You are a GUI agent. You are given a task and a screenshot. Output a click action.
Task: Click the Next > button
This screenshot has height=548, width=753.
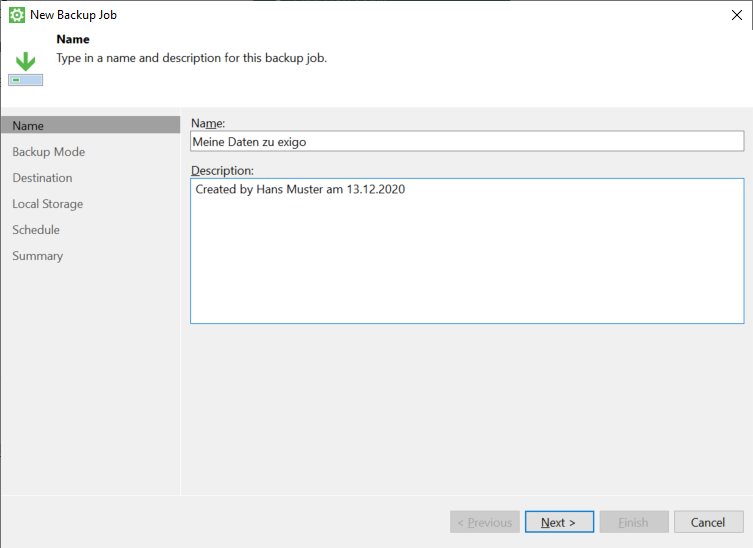pos(559,522)
